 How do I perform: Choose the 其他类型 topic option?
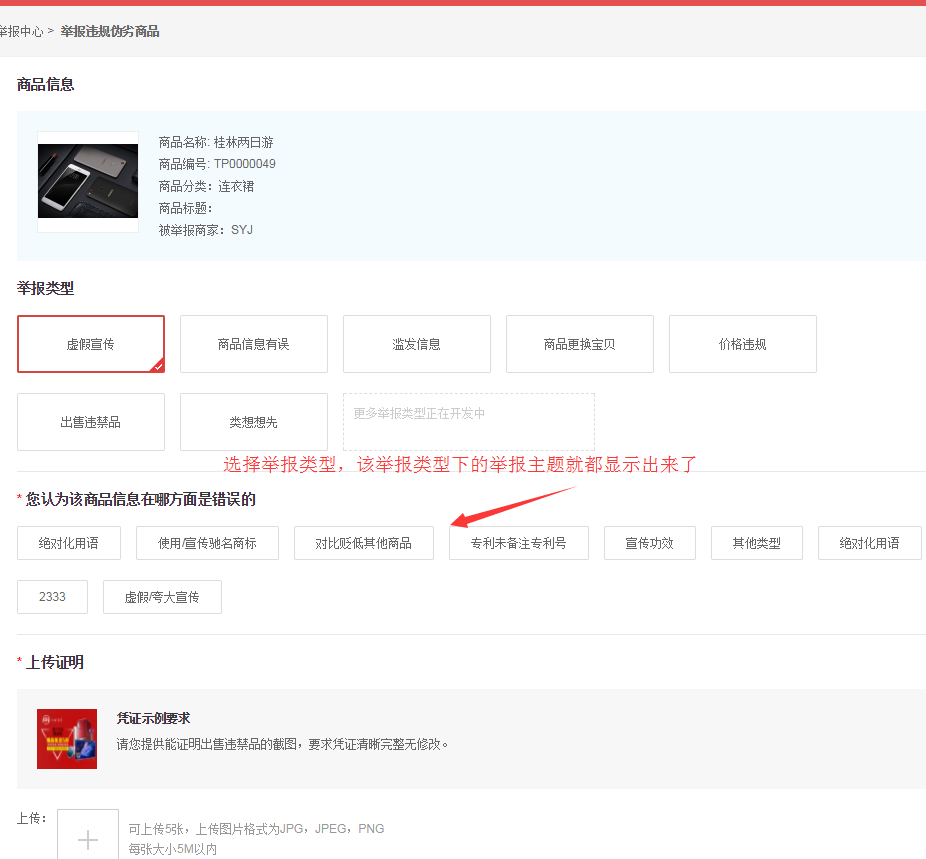757,543
